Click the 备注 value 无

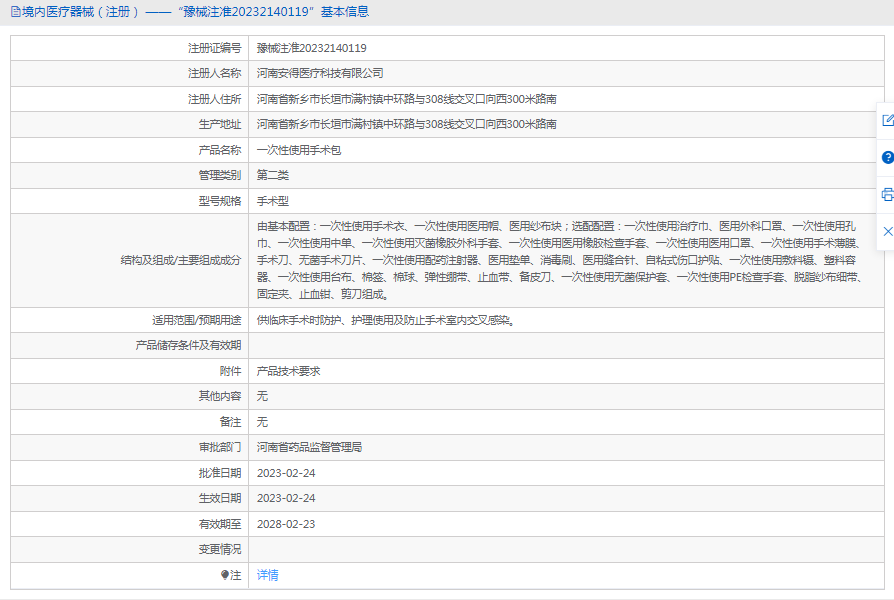point(262,421)
